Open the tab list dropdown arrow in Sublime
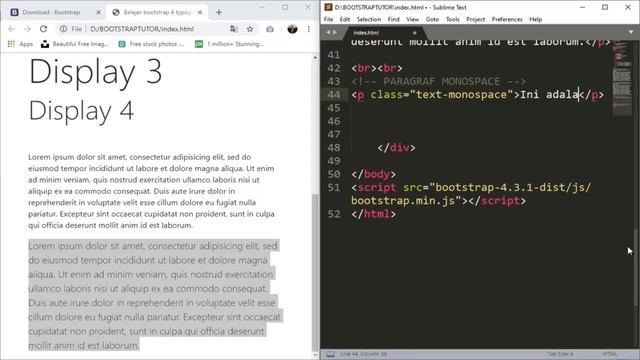 tap(631, 32)
